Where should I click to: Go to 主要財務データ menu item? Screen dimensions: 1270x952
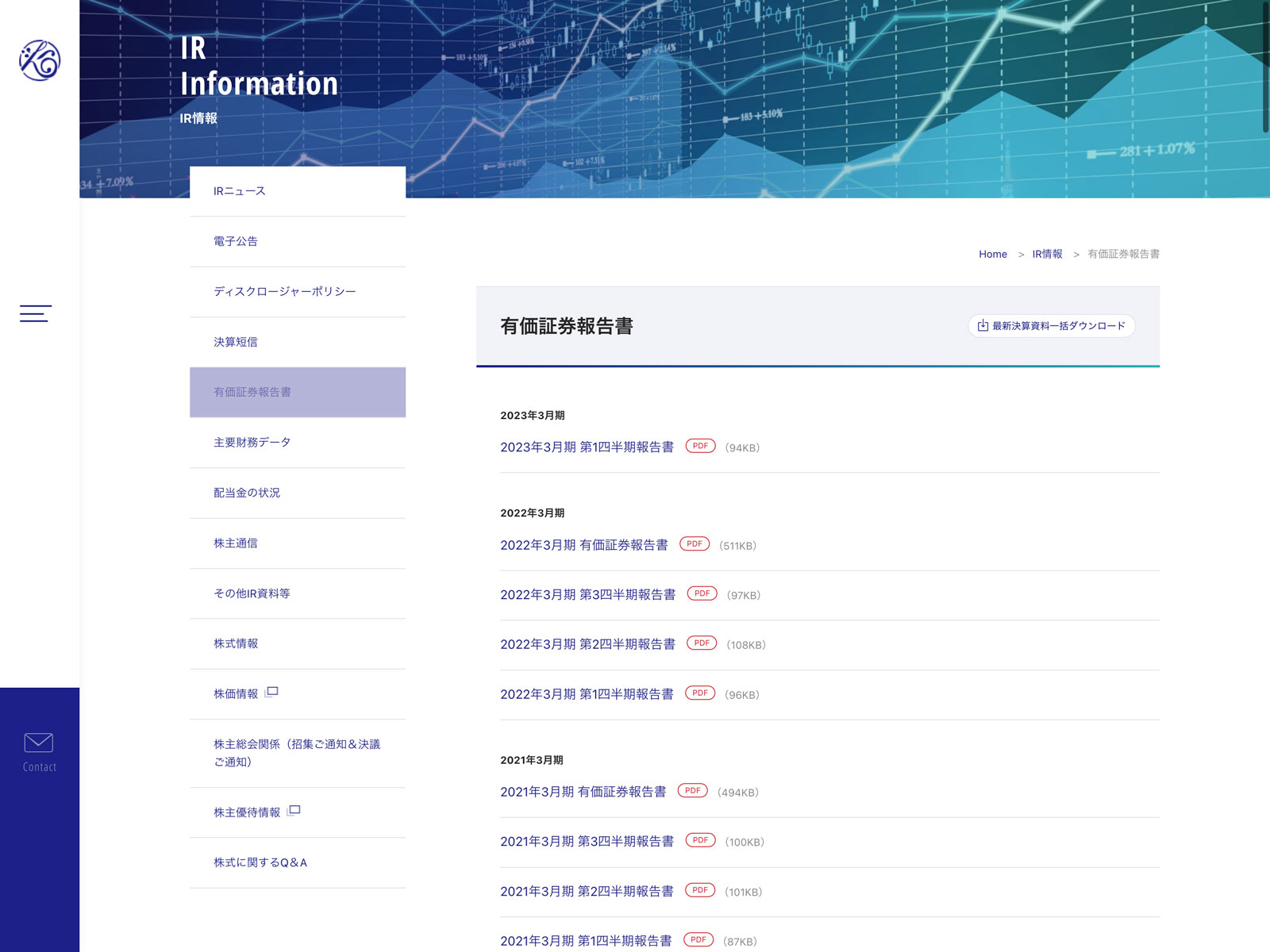click(x=252, y=443)
